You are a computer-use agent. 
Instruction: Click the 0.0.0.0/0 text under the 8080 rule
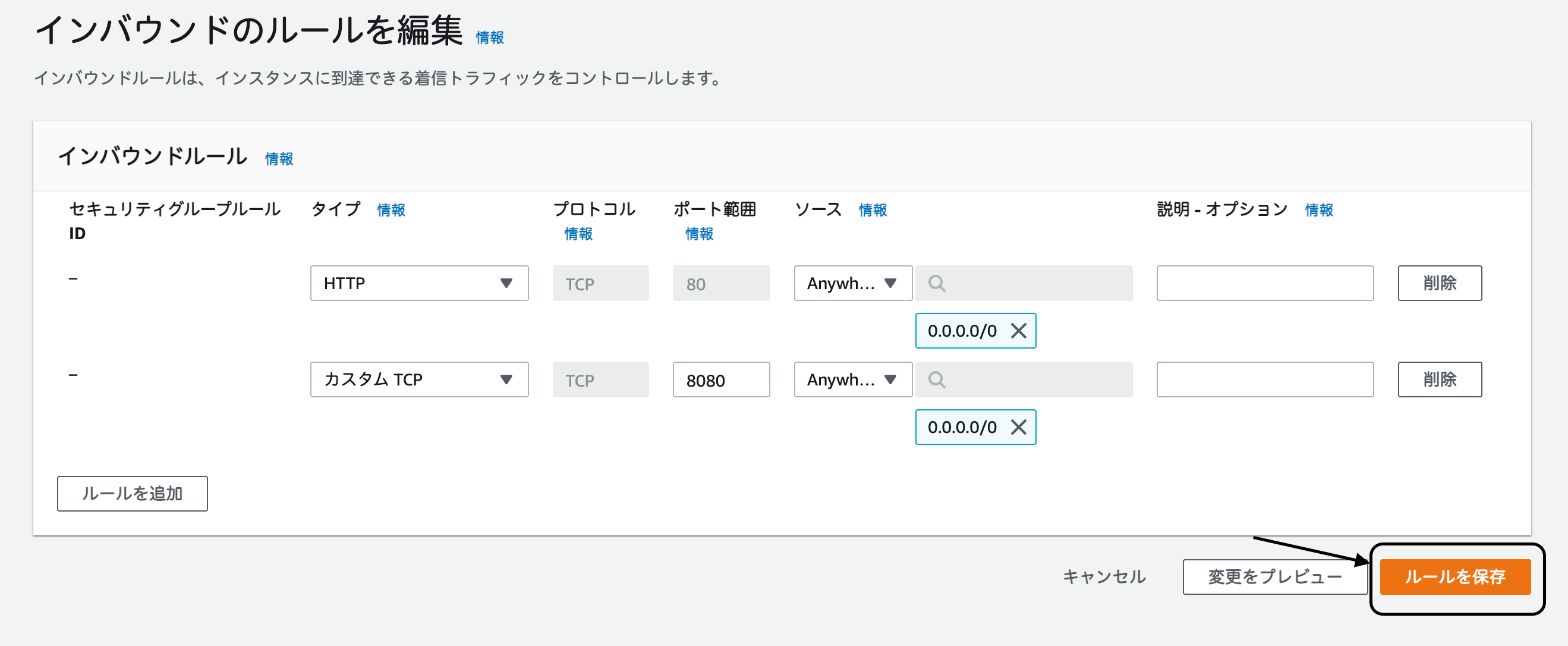(962, 427)
